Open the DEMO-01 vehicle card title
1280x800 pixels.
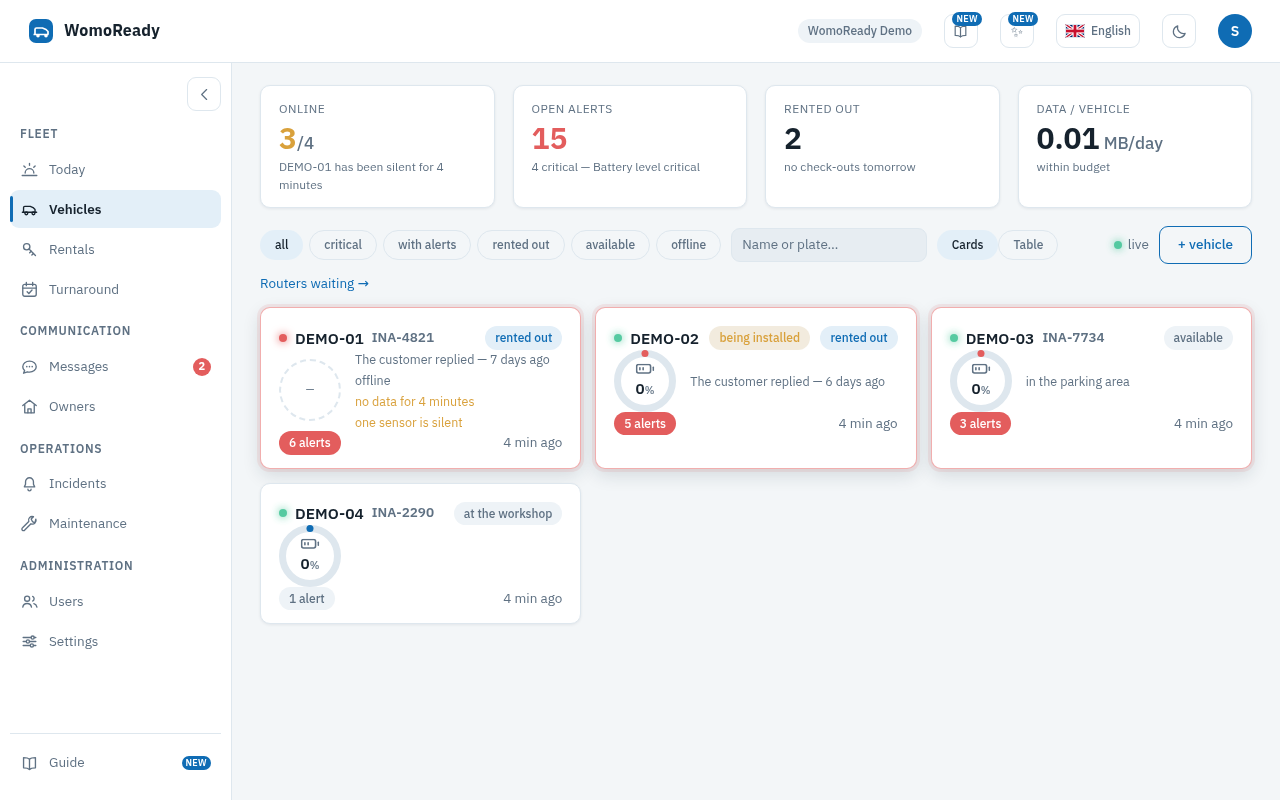coord(329,338)
